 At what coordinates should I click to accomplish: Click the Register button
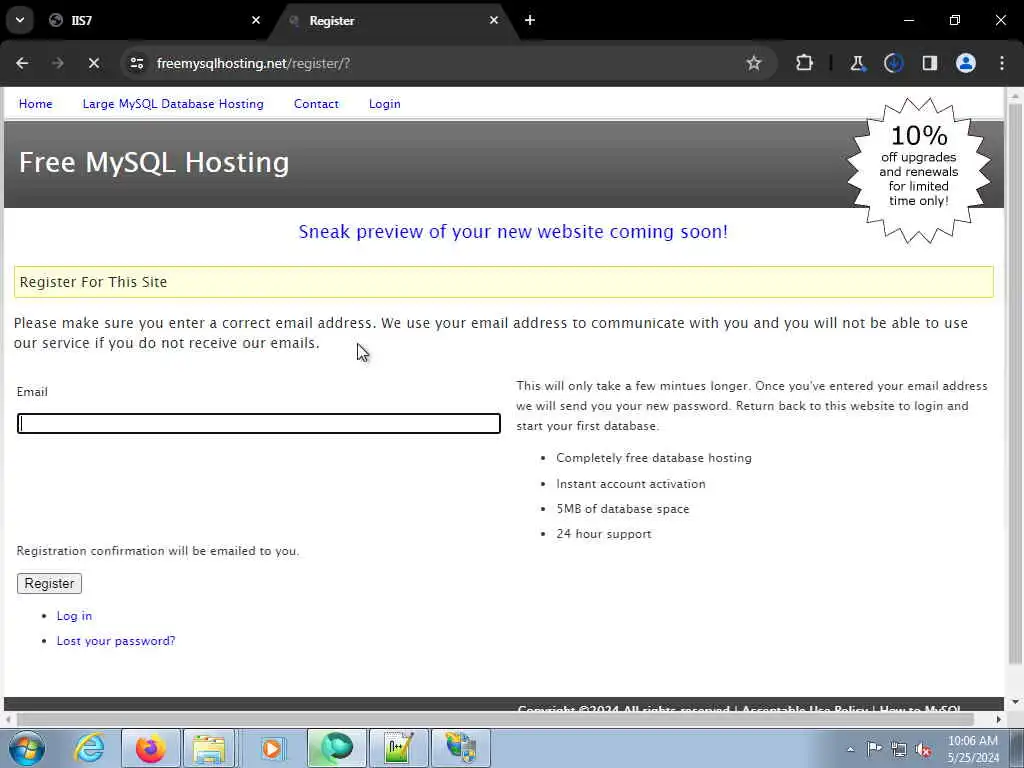[x=49, y=583]
